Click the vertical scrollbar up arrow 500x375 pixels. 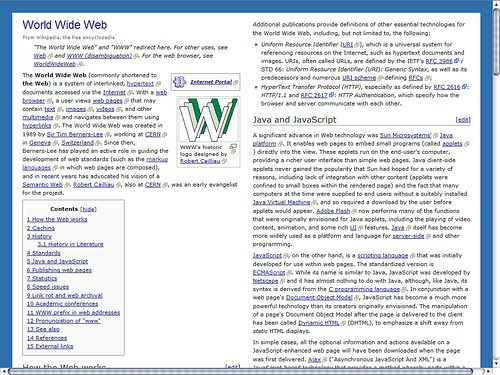click(497, 4)
